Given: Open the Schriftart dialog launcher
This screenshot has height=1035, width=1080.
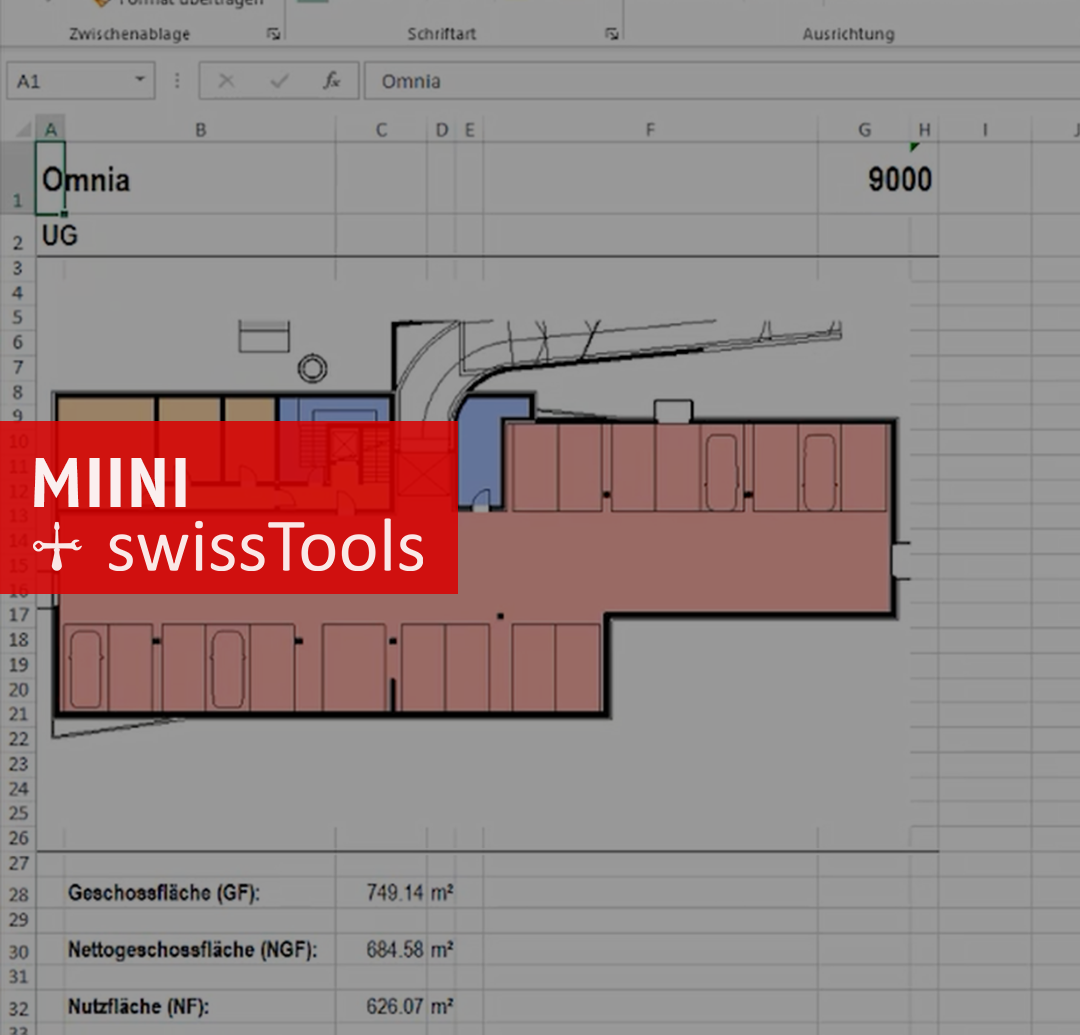Looking at the screenshot, I should click(612, 34).
